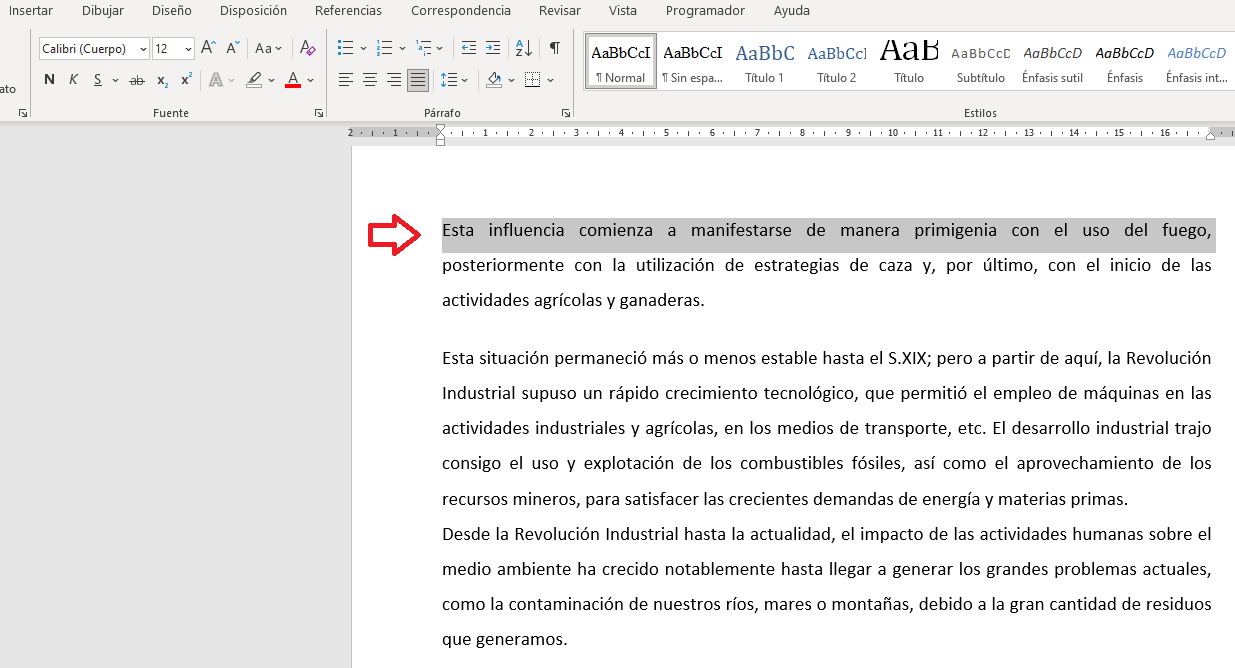Apply borders to the paragraph
This screenshot has width=1235, height=668.
532,80
